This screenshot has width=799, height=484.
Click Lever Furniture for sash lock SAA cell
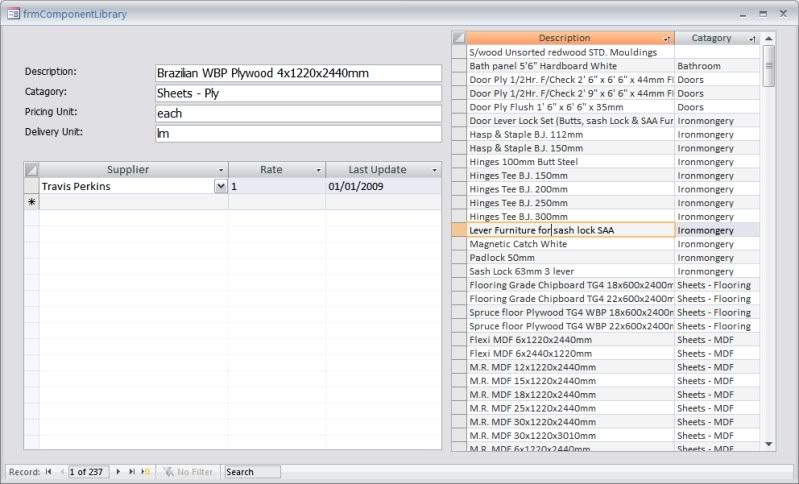pyautogui.click(x=570, y=230)
